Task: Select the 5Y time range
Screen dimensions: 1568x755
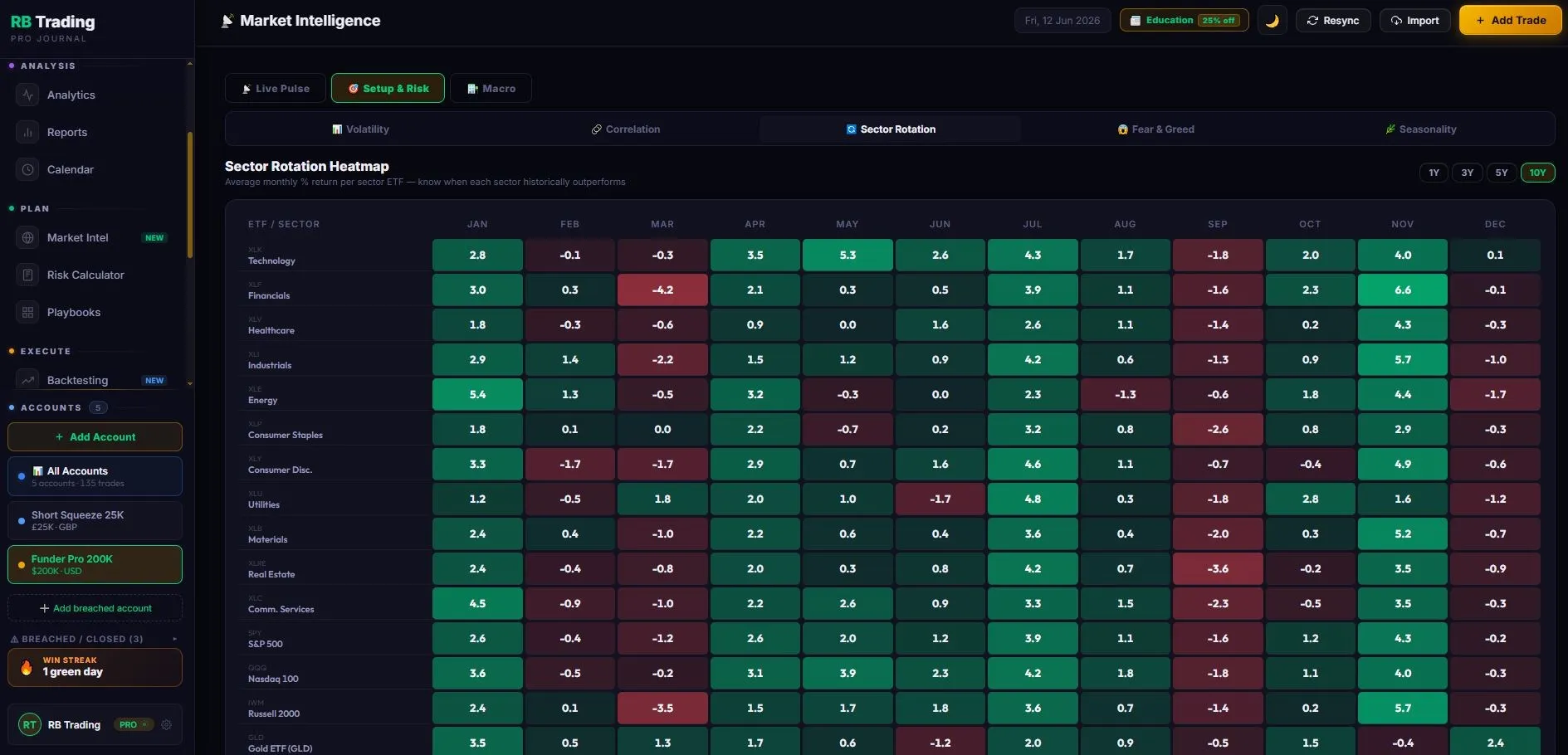Action: coord(1502,173)
